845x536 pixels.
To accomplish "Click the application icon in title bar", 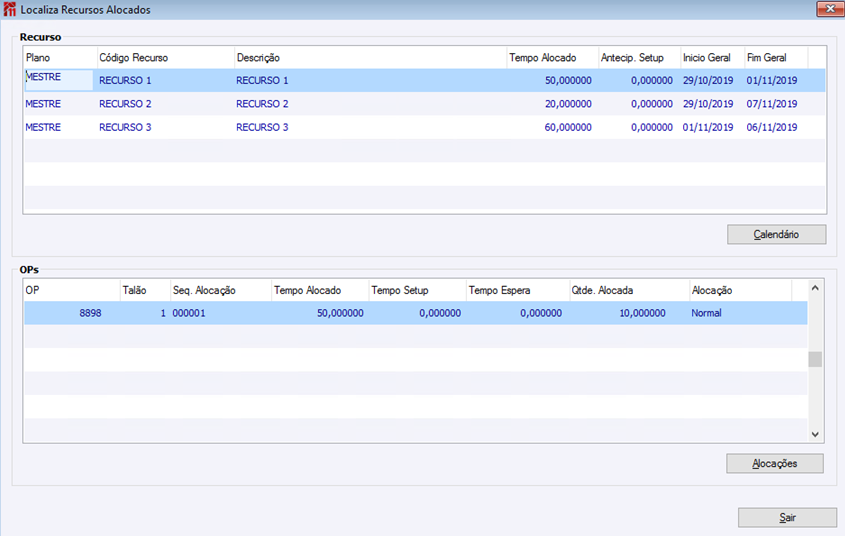I will [x=10, y=9].
